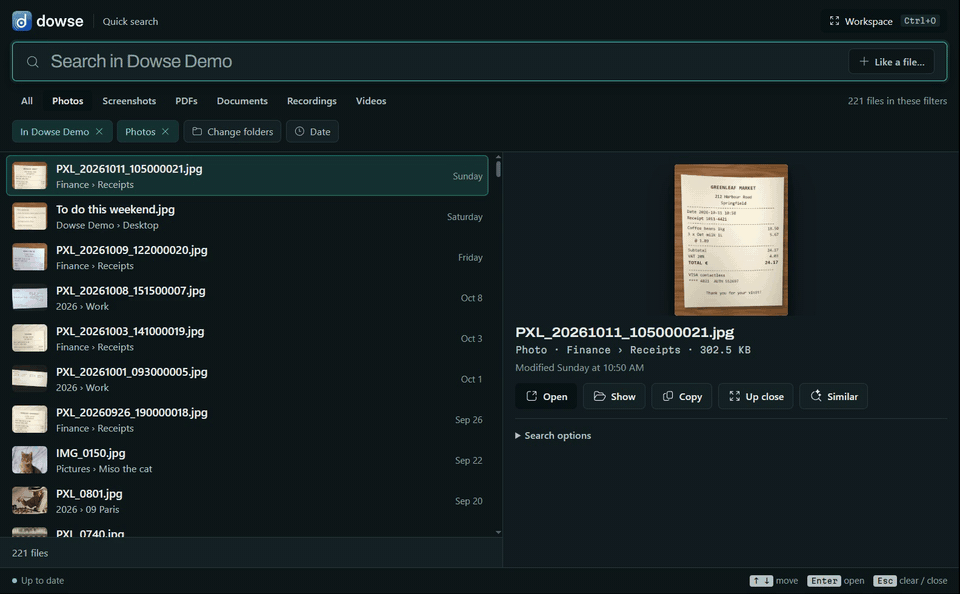
Task: Open the Date filter
Action: tap(312, 132)
